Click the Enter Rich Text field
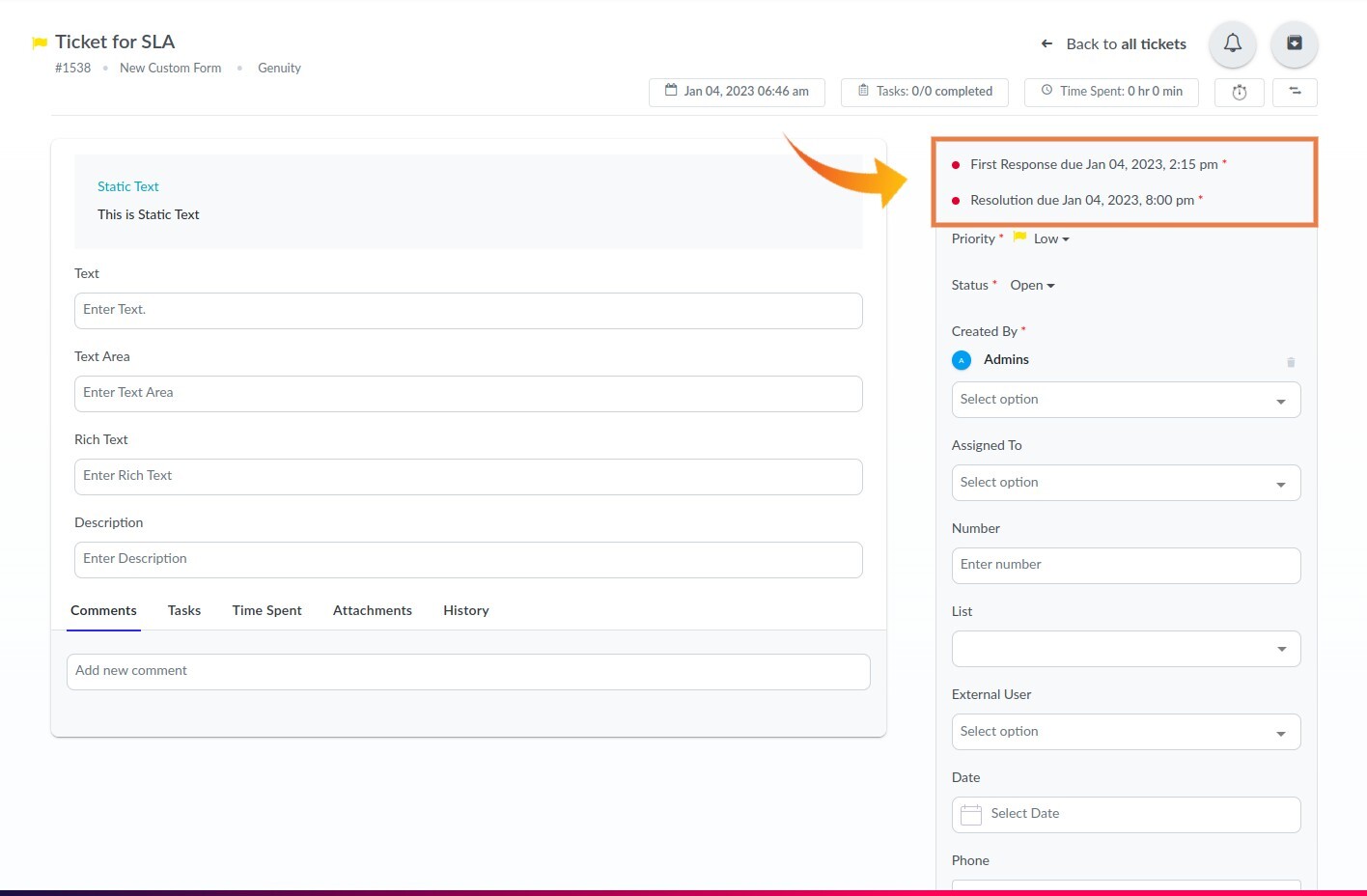The width and height of the screenshot is (1367, 896). (x=468, y=477)
